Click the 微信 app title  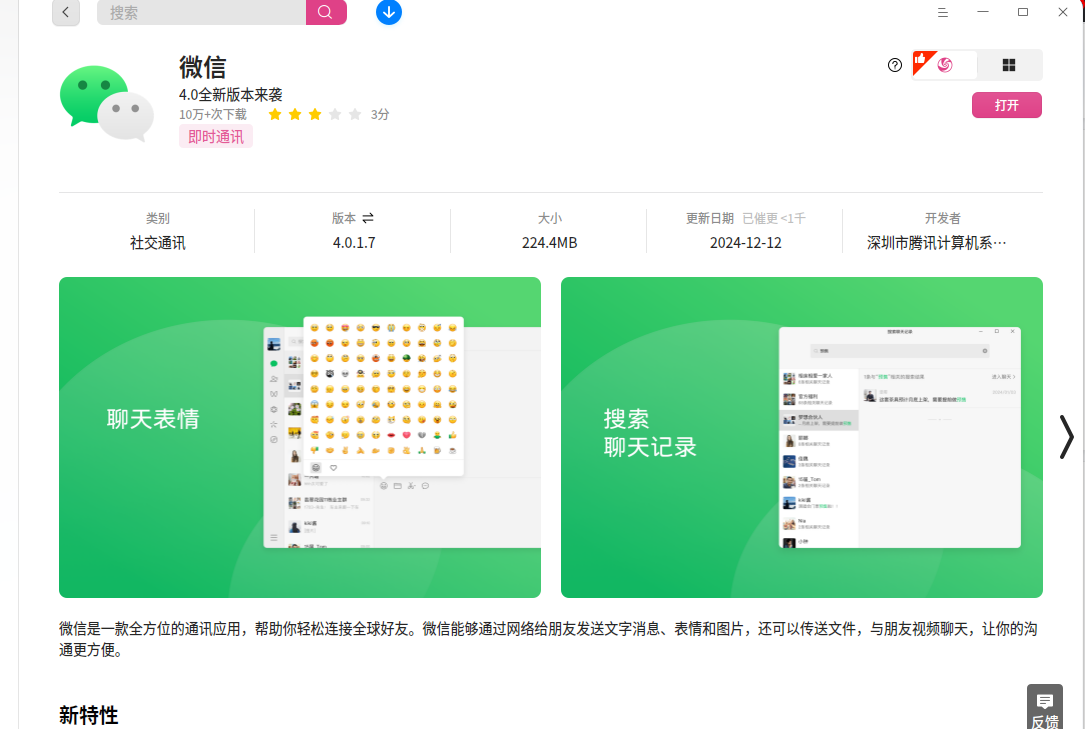pyautogui.click(x=203, y=67)
